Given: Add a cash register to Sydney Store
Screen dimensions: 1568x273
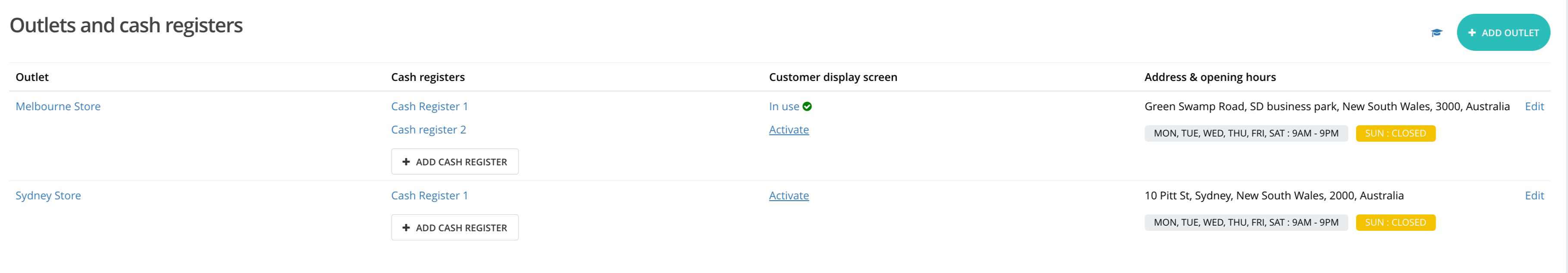Looking at the screenshot, I should pos(455,227).
